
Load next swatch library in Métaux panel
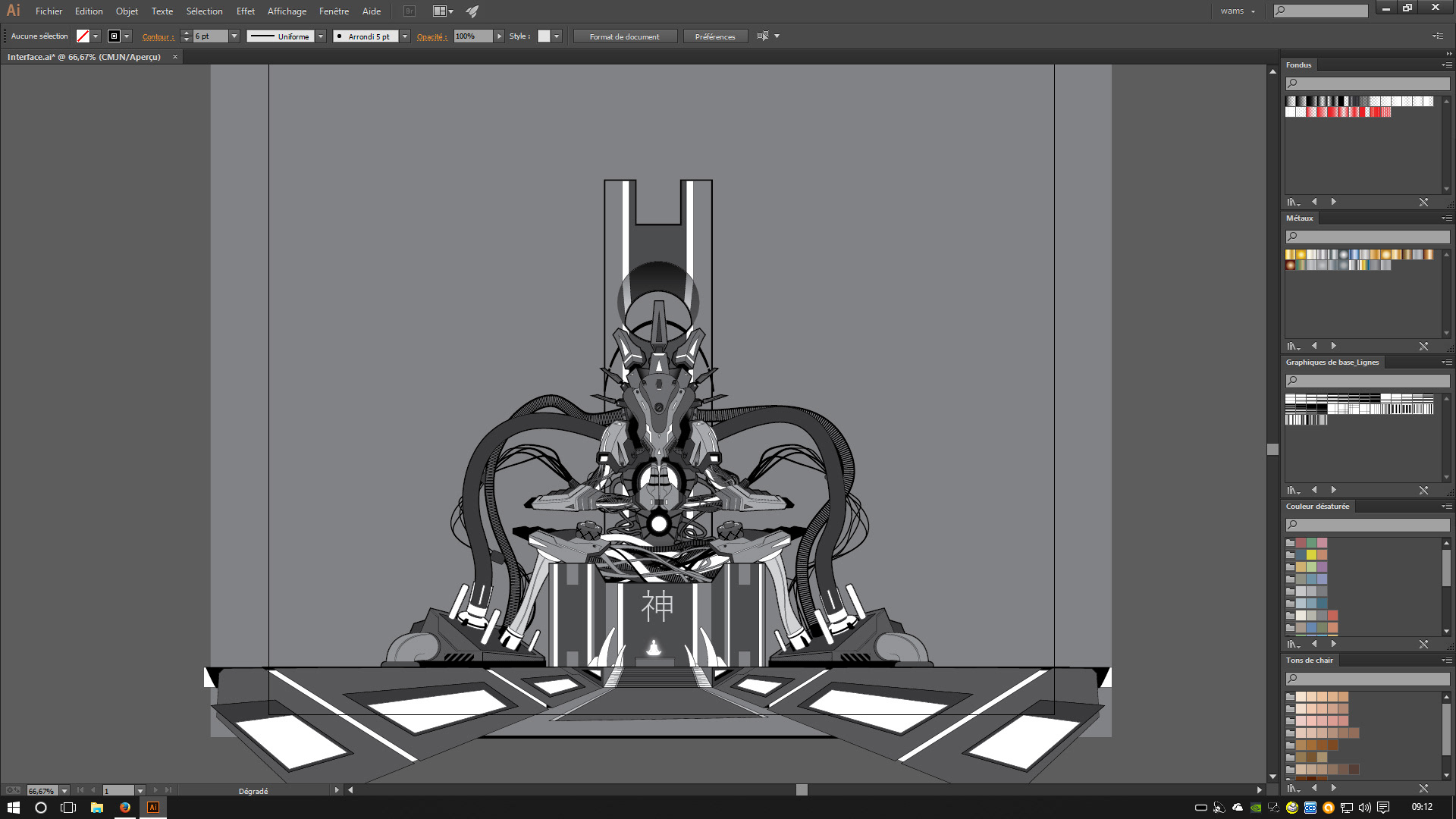click(1333, 346)
